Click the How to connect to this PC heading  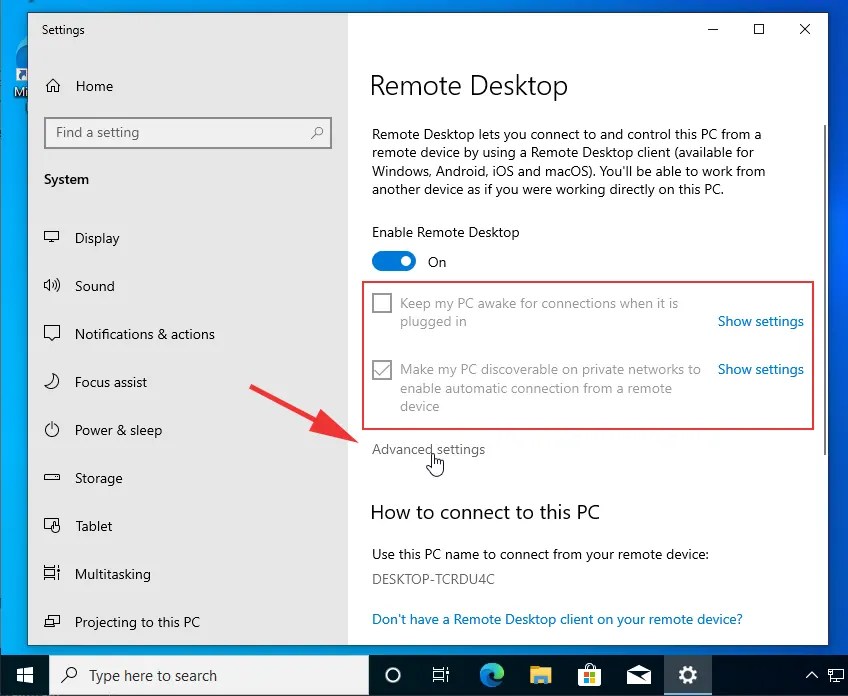[485, 512]
